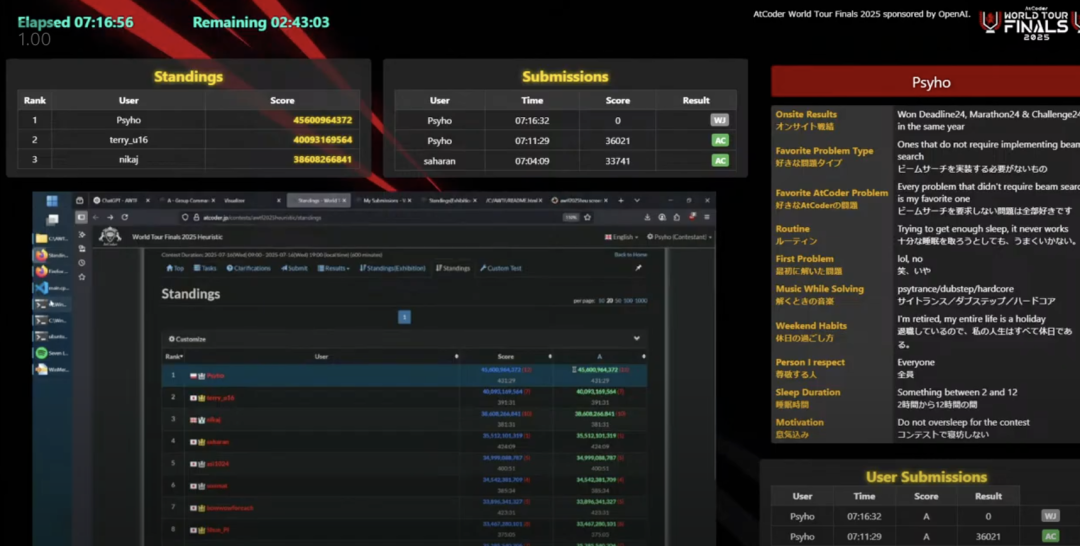1080x546 pixels.
Task: Open the VS Code main.cpp taskbar item
Action: click(52, 288)
